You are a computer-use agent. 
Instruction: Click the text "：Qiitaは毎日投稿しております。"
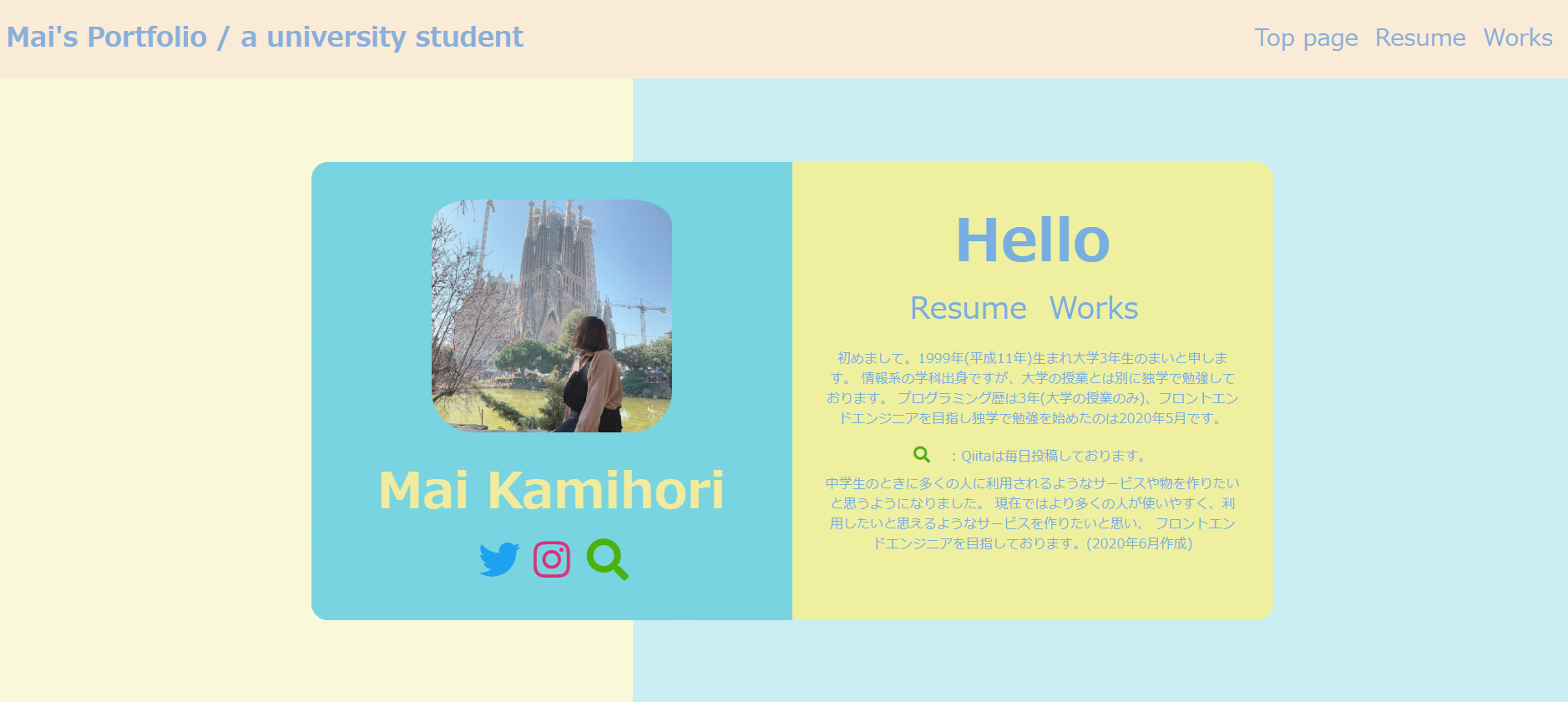click(x=1048, y=456)
